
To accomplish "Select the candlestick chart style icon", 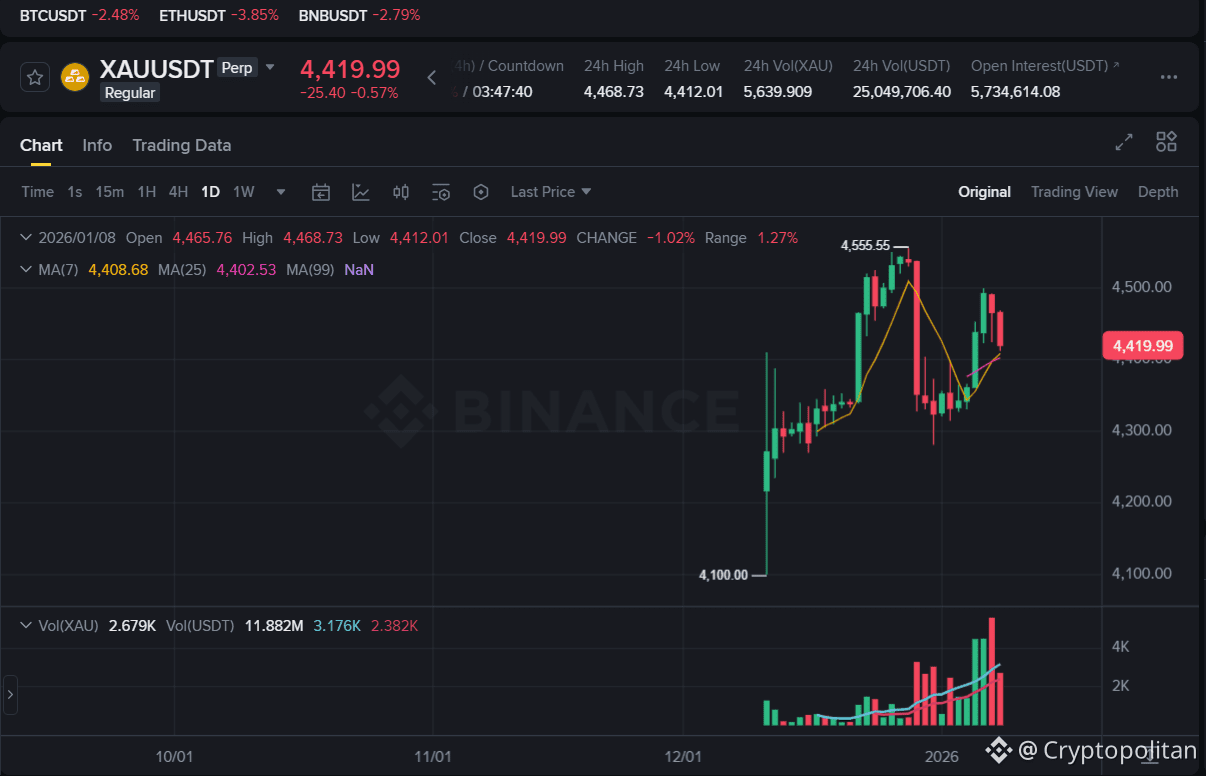I will coord(400,191).
